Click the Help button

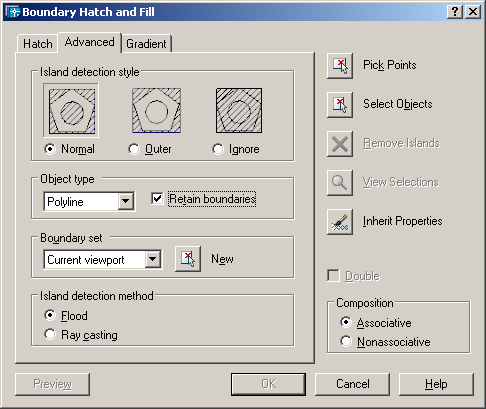click(436, 384)
